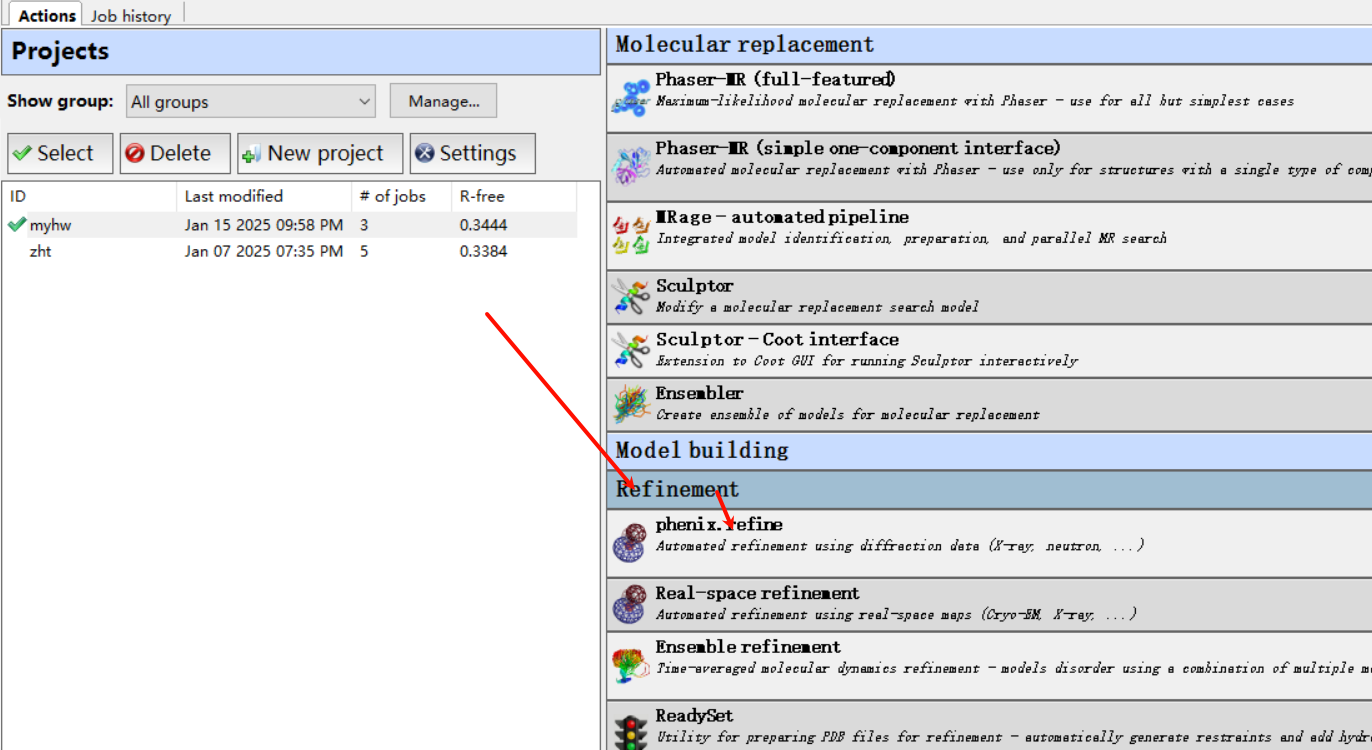
Task: Click the Phaser-MR simple interface icon
Action: point(630,166)
